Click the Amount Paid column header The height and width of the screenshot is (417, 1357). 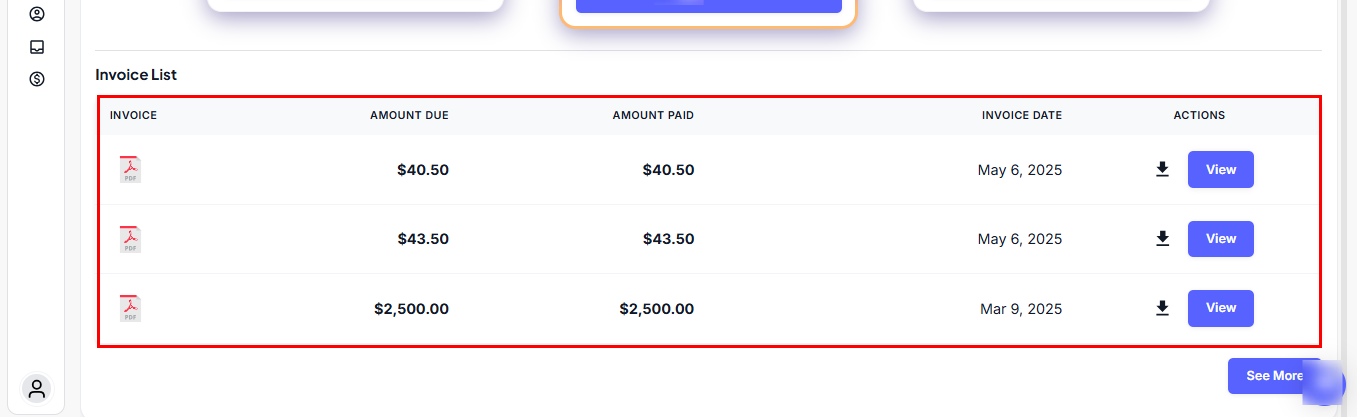(x=653, y=115)
